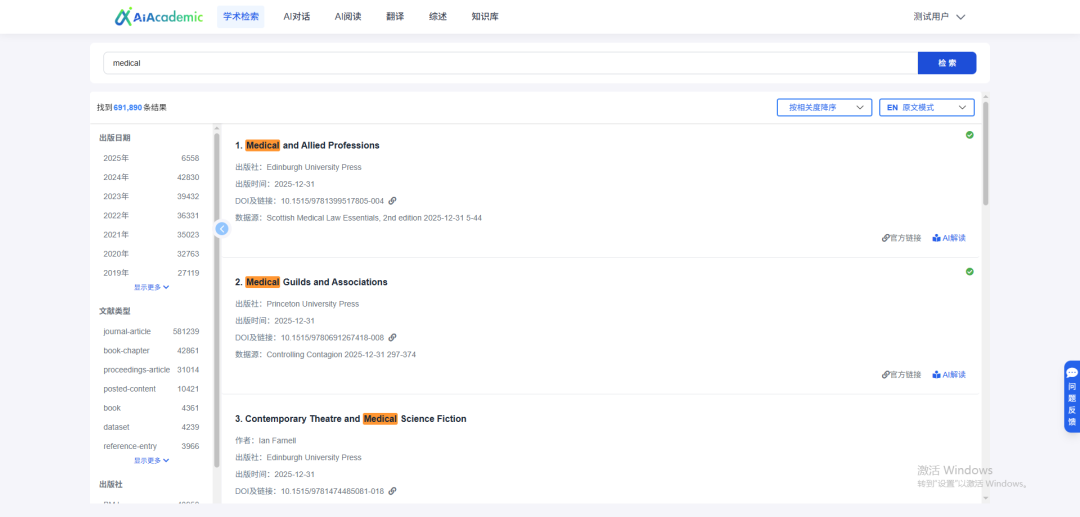Click green status check on first result
Viewport: 1080px width, 517px height.
point(969,135)
